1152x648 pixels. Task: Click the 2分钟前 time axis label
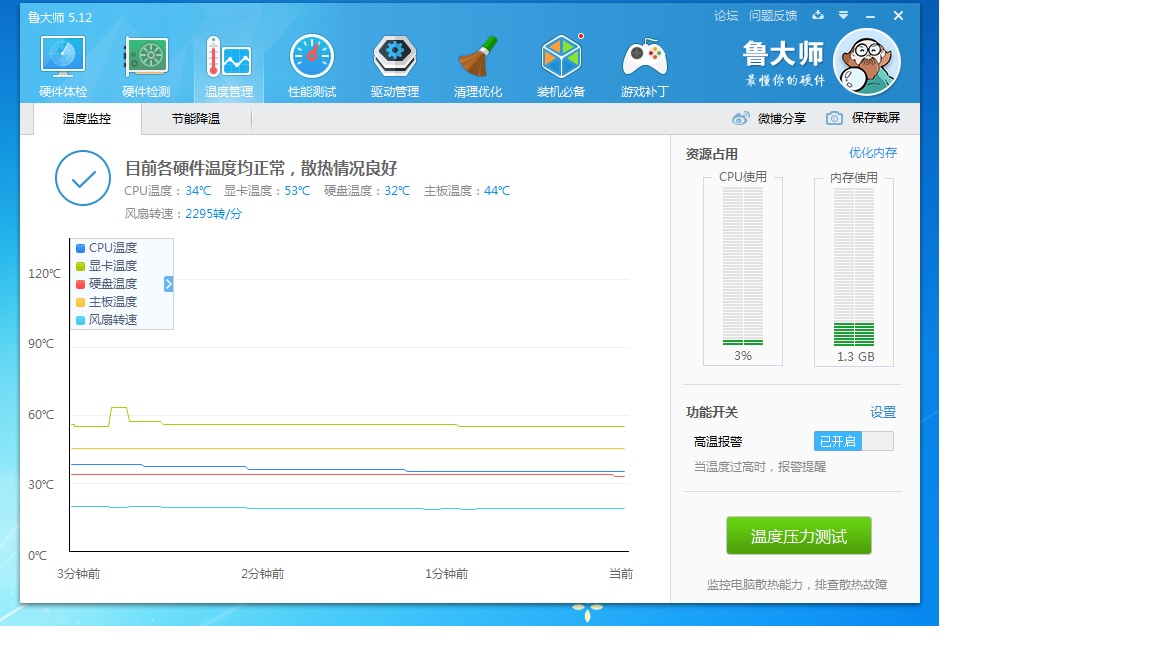[x=262, y=573]
